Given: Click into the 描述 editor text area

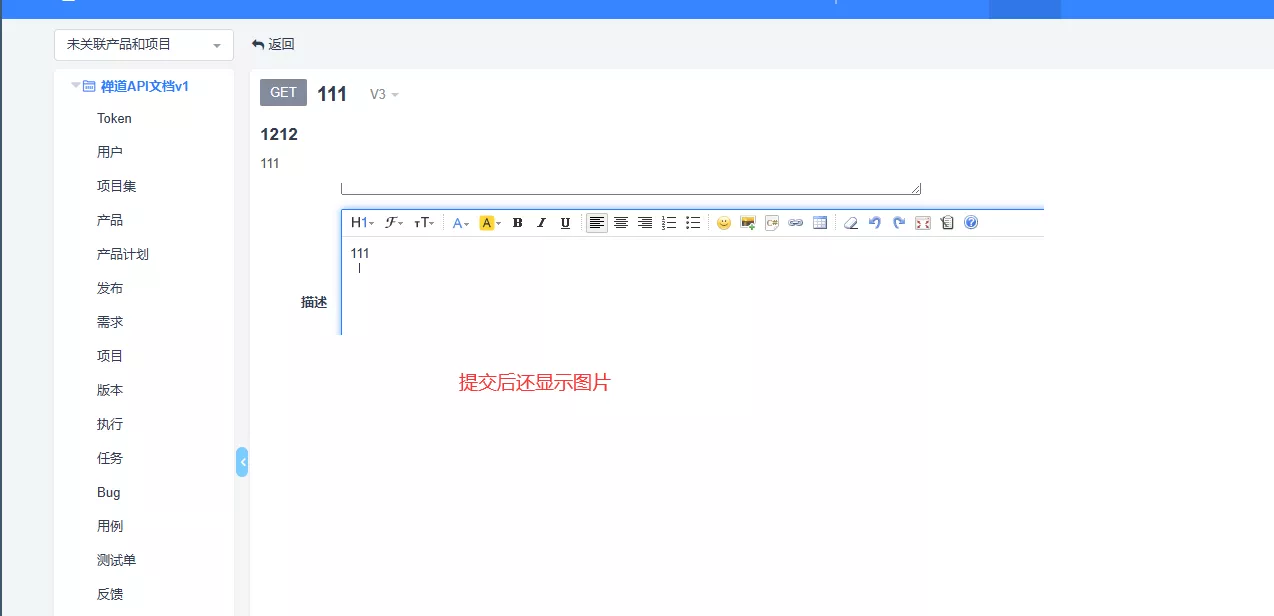Looking at the screenshot, I should click(692, 285).
